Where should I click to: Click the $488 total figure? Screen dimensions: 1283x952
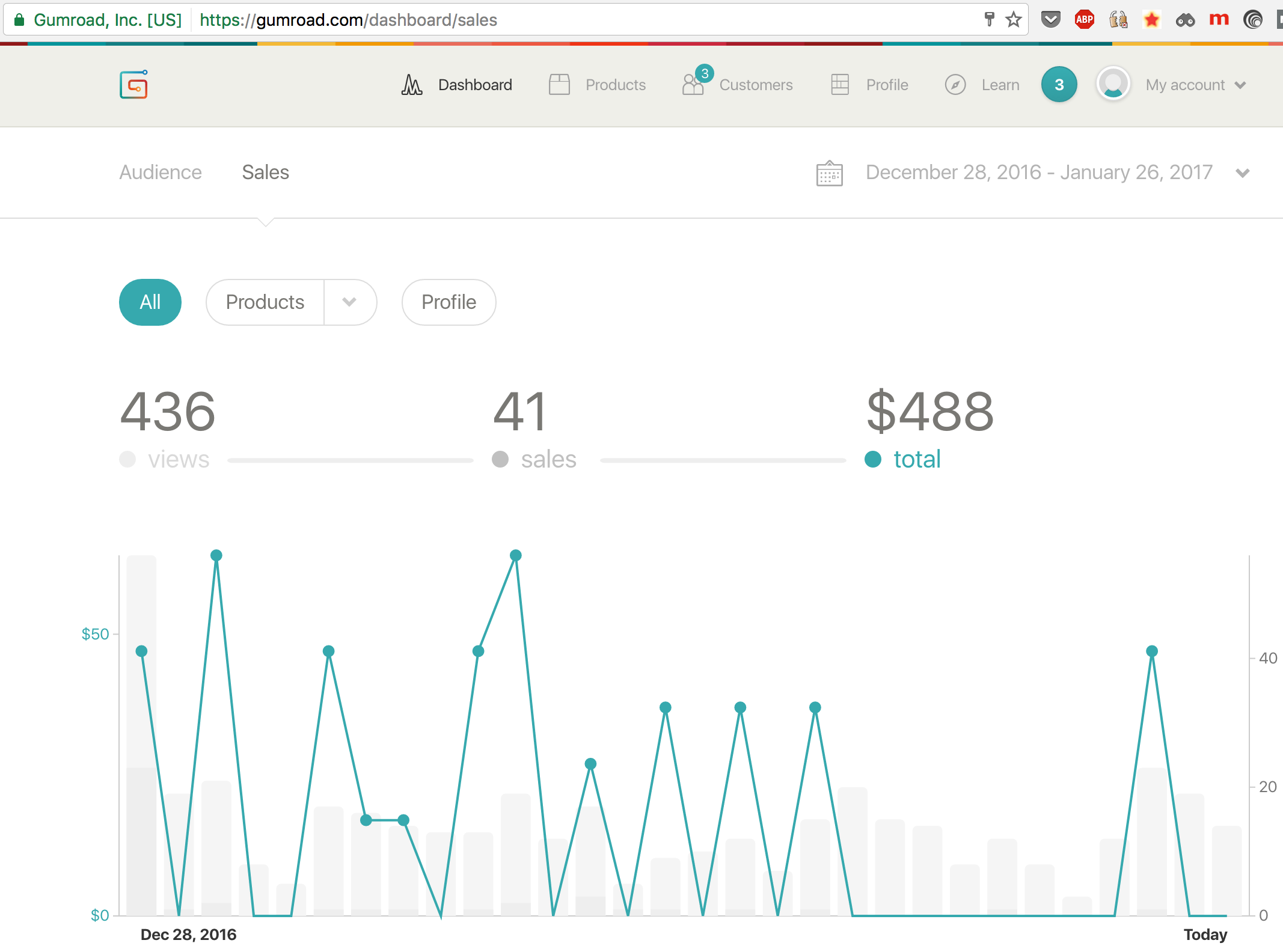coord(930,412)
